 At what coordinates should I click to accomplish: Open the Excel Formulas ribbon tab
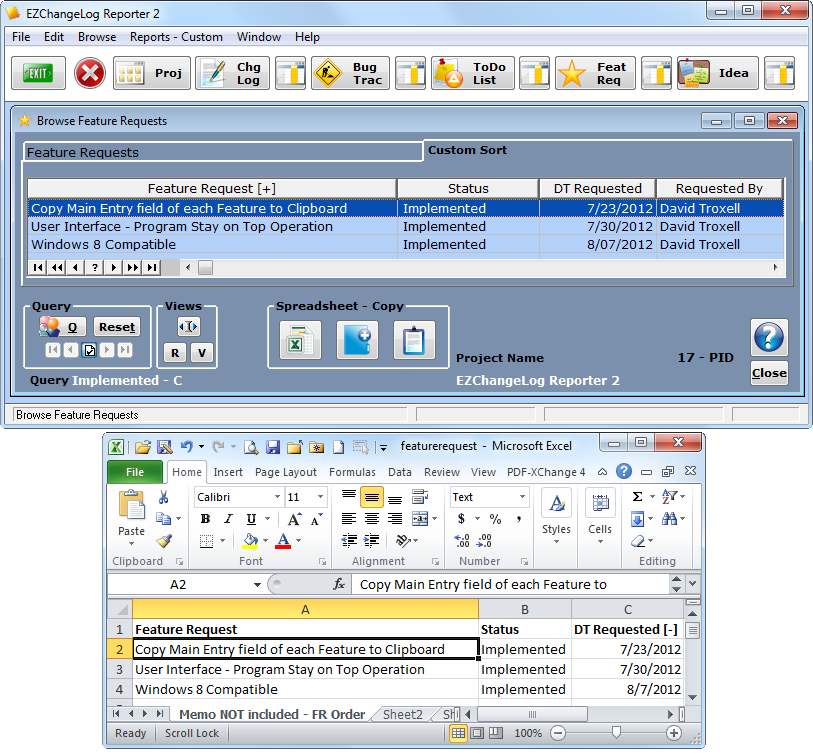[x=352, y=472]
